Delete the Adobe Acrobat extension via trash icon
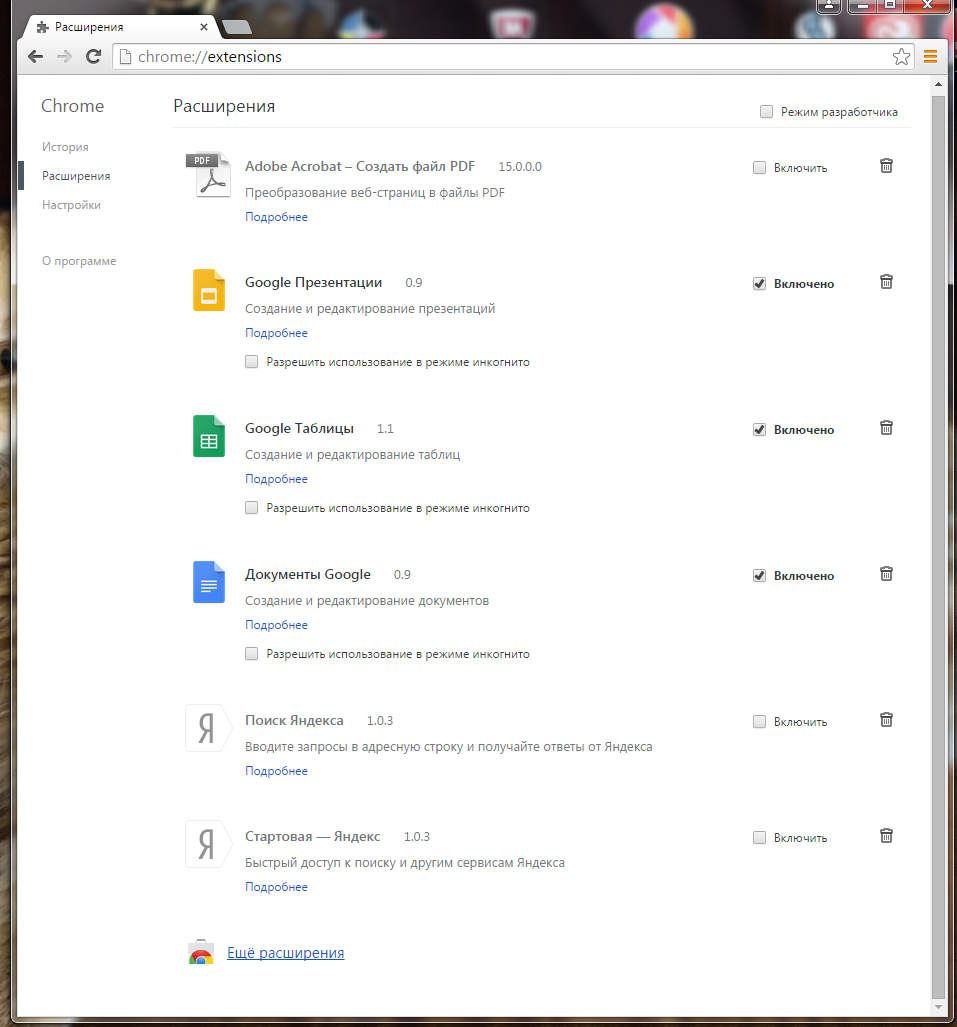957x1027 pixels. 885,166
